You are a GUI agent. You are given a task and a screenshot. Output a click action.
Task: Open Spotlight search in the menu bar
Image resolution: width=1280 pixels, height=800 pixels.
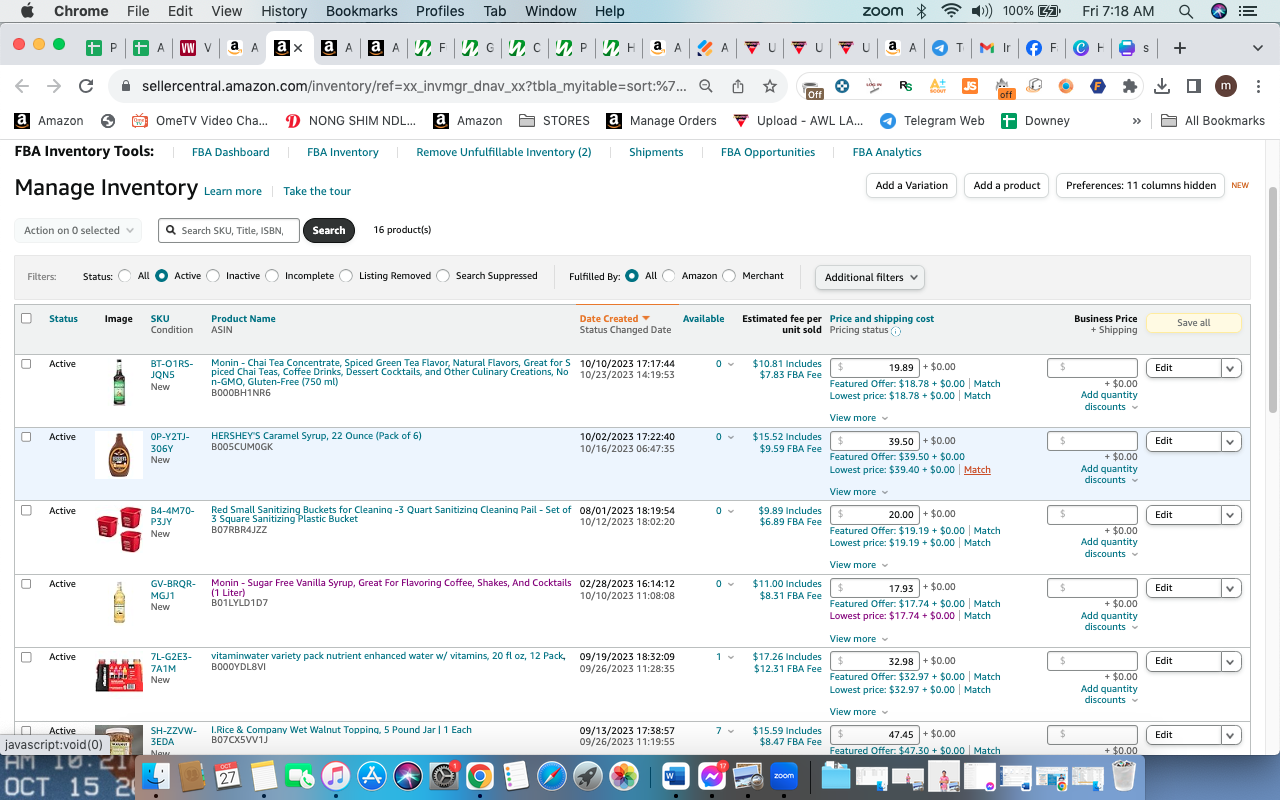tap(1186, 11)
